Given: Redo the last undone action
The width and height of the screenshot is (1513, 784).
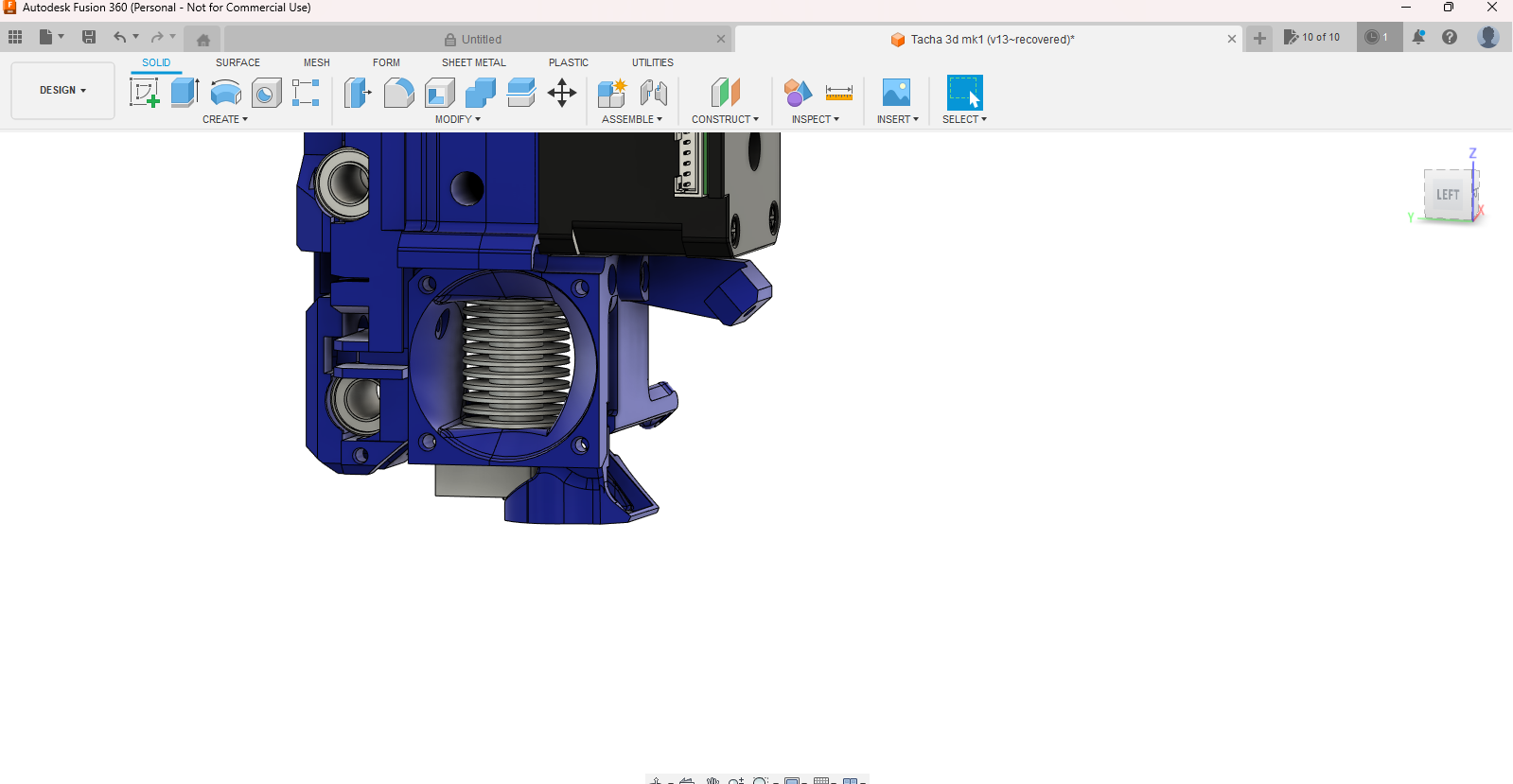Looking at the screenshot, I should (x=157, y=37).
